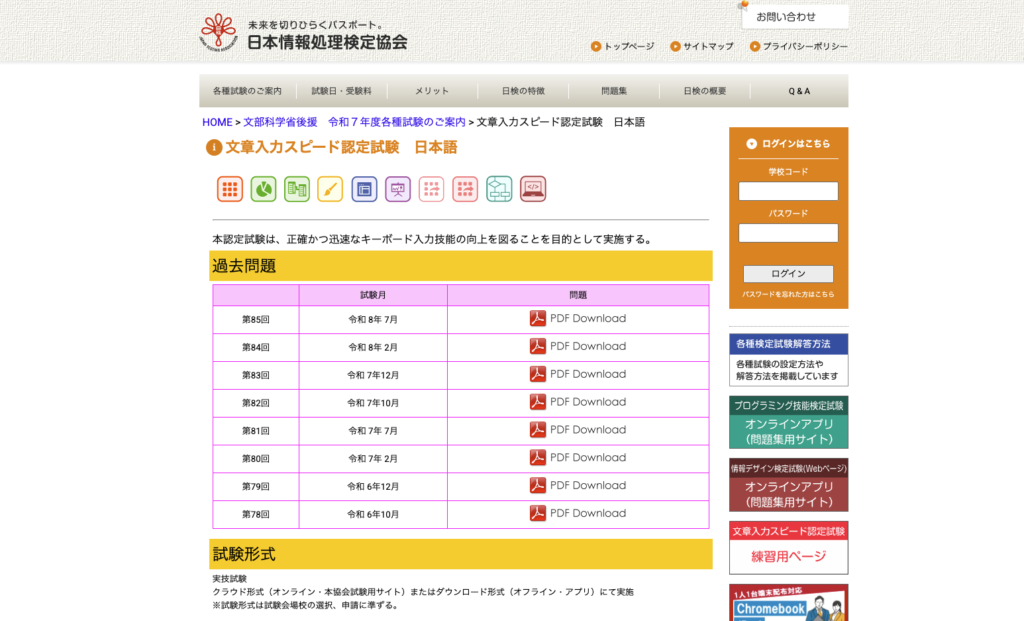Click the お問い合わせ contact button
This screenshot has height=621, width=1024.
point(795,16)
